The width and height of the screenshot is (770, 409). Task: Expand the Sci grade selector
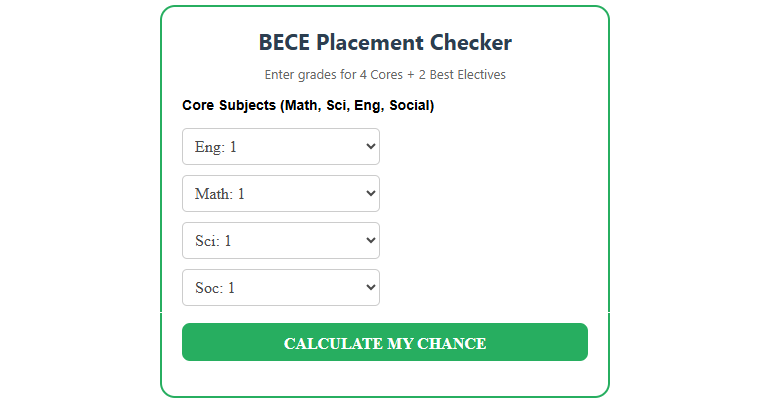pos(280,241)
